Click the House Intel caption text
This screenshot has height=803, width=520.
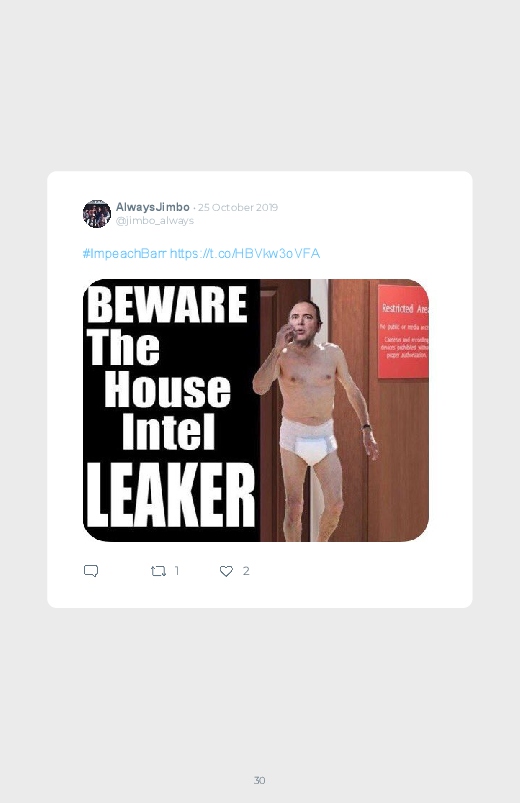168,410
